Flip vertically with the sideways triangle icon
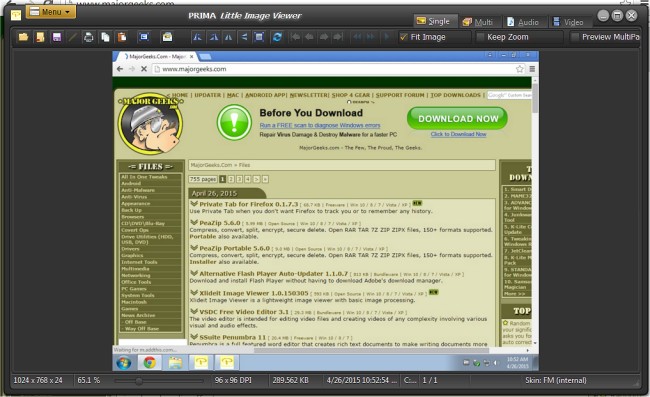 pos(244,37)
